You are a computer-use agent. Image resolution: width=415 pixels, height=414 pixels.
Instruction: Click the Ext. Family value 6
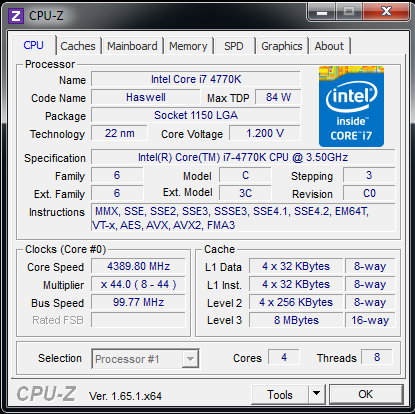[117, 193]
